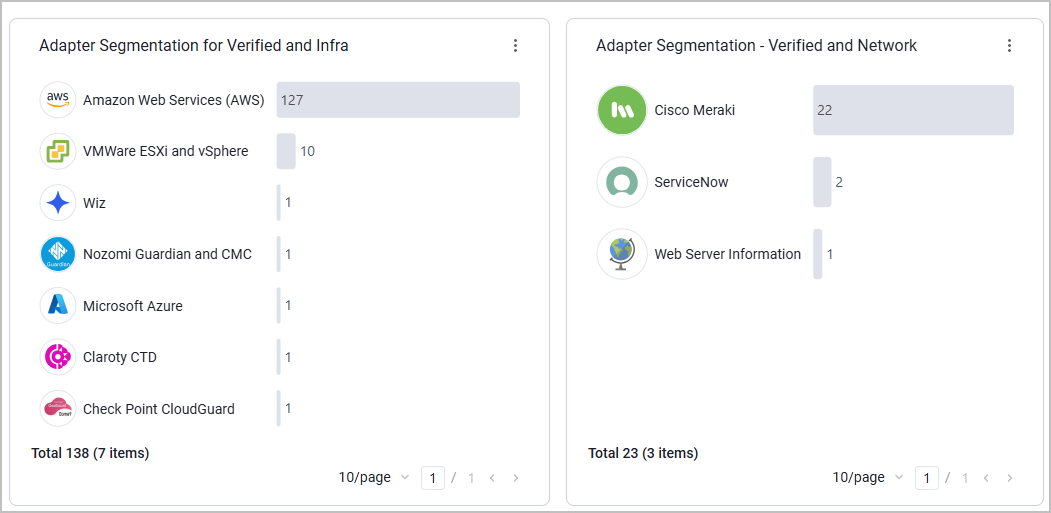Go to next page in Network chart
1051x513 pixels.
1009,478
